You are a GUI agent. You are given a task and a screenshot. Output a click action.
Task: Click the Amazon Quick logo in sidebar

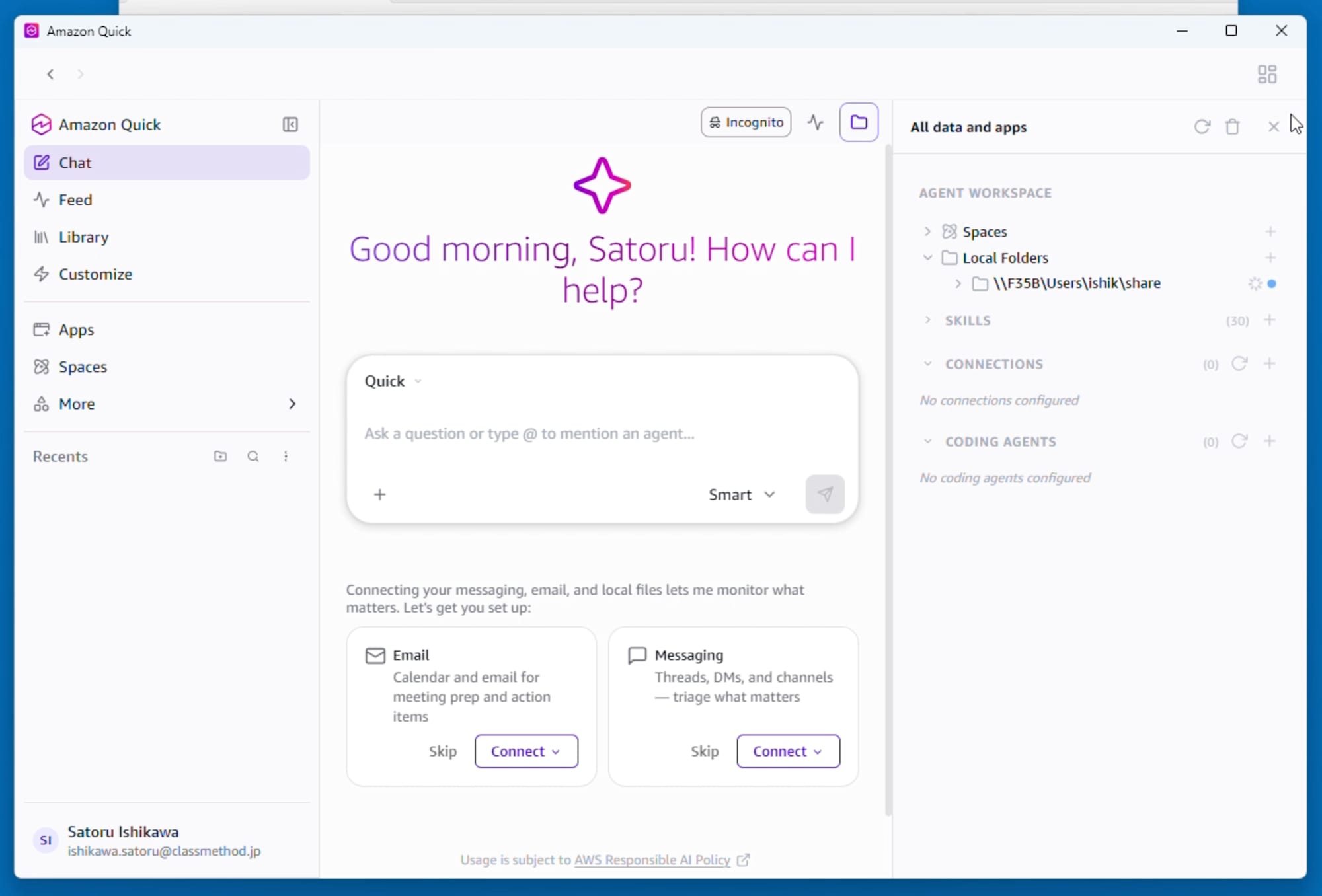tap(41, 124)
